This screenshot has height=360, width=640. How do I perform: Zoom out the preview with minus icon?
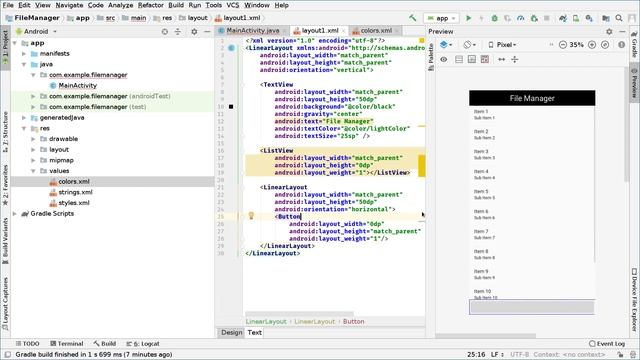pos(563,45)
